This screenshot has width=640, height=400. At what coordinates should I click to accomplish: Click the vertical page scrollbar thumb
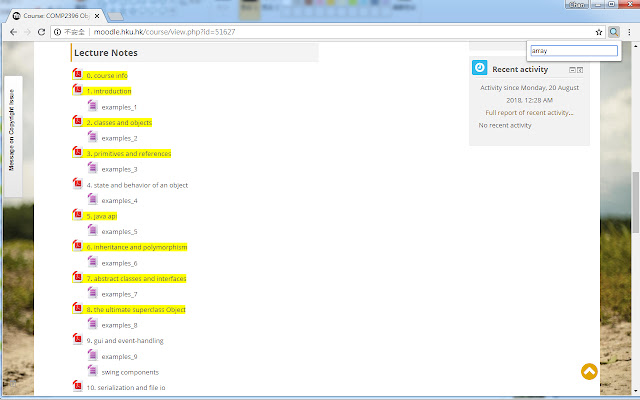[636, 202]
